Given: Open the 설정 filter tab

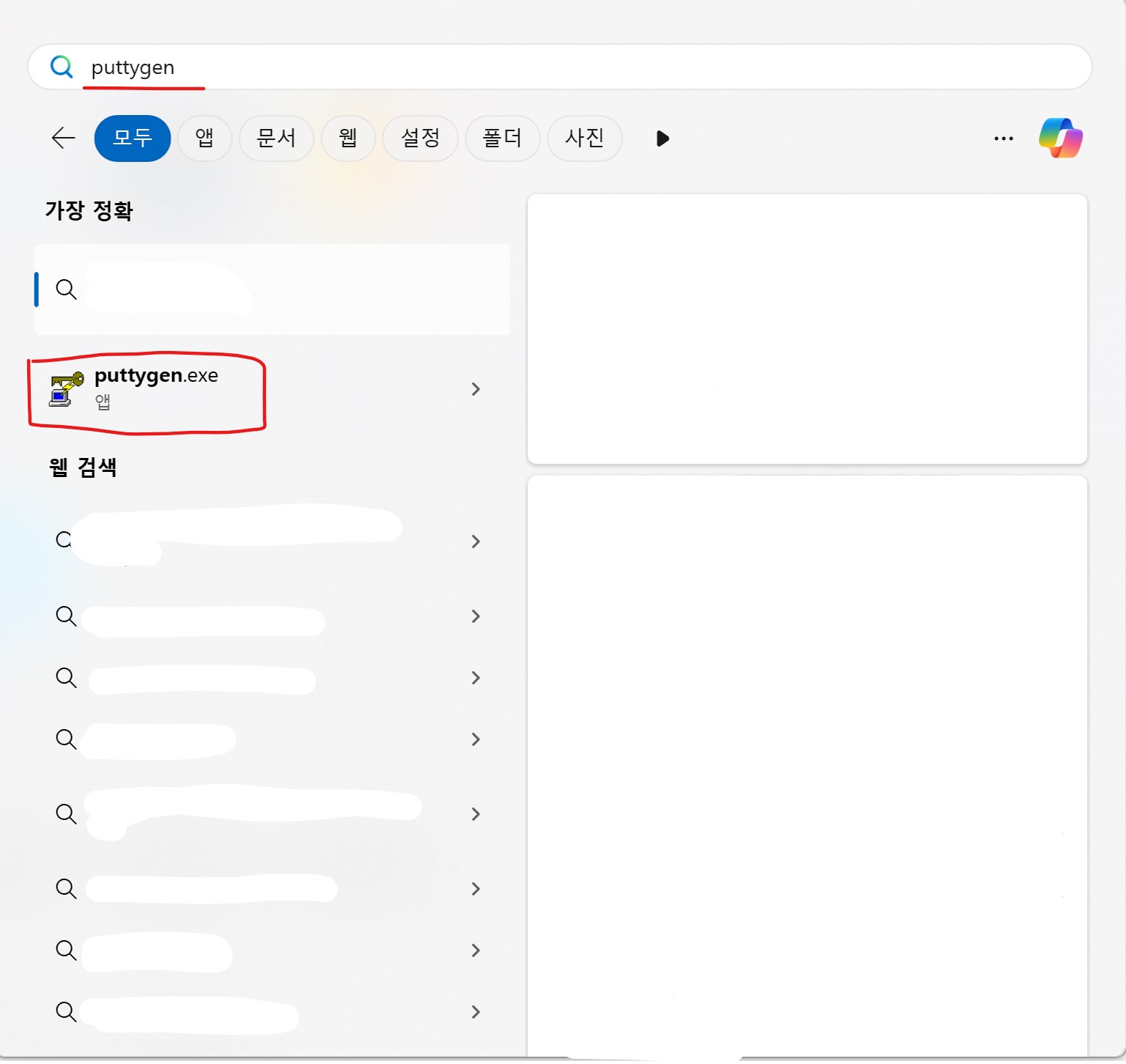Looking at the screenshot, I should pos(421,138).
